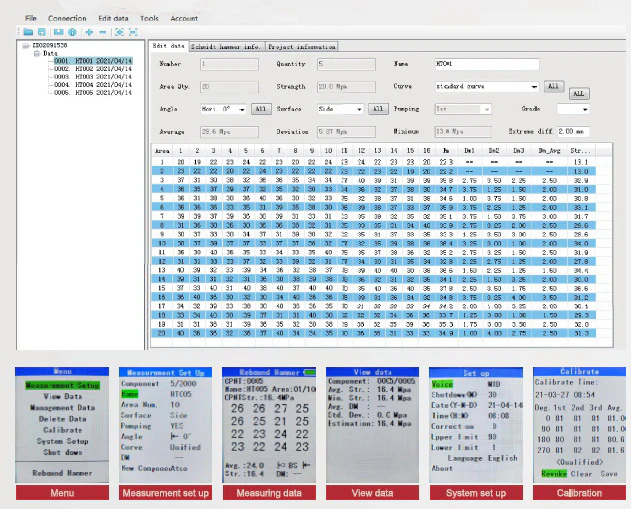This screenshot has width=631, height=509.
Task: Collapse the Data tree node
Action: click(x=36, y=53)
